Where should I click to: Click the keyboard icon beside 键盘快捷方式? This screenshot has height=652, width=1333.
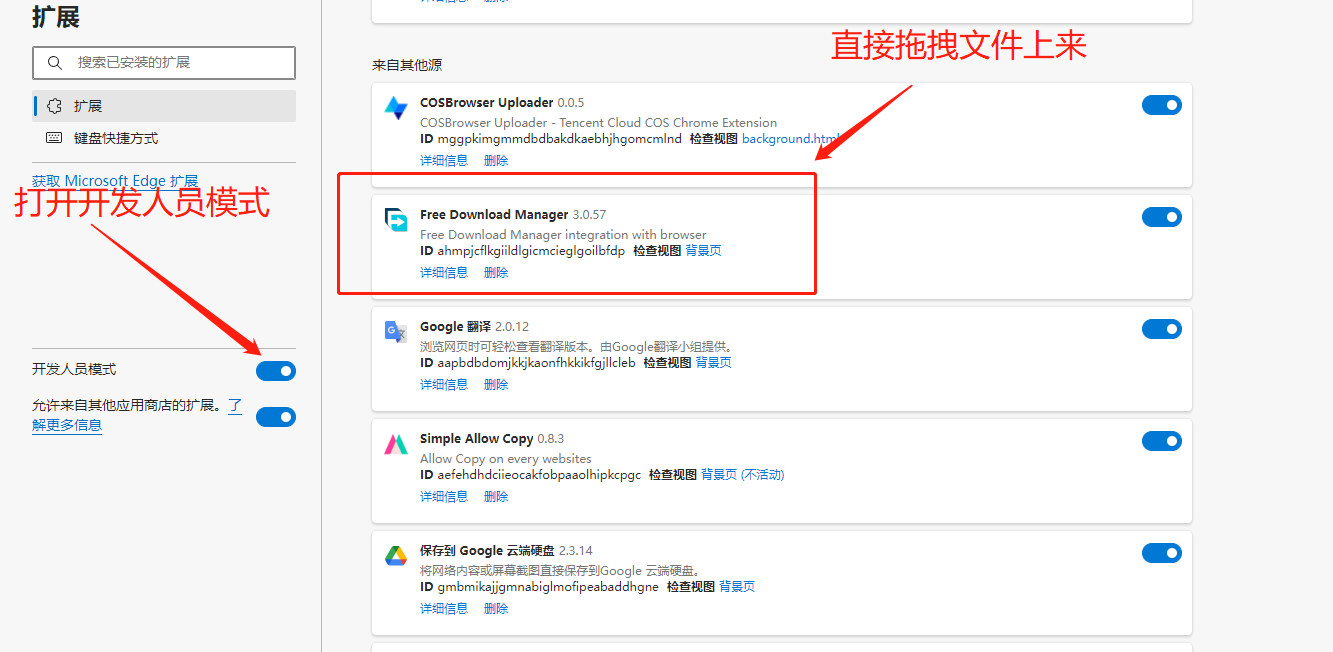[x=53, y=136]
